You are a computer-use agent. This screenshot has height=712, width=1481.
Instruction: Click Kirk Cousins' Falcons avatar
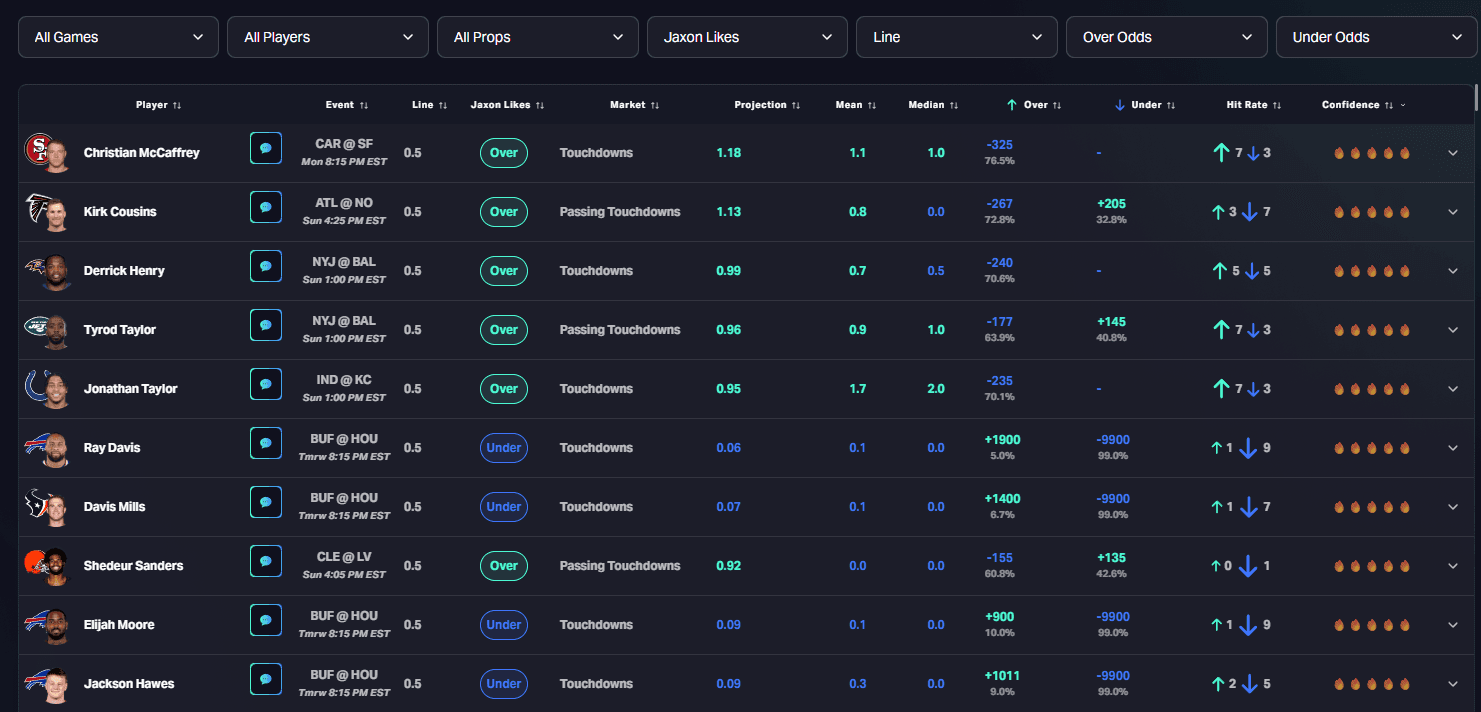coord(47,212)
